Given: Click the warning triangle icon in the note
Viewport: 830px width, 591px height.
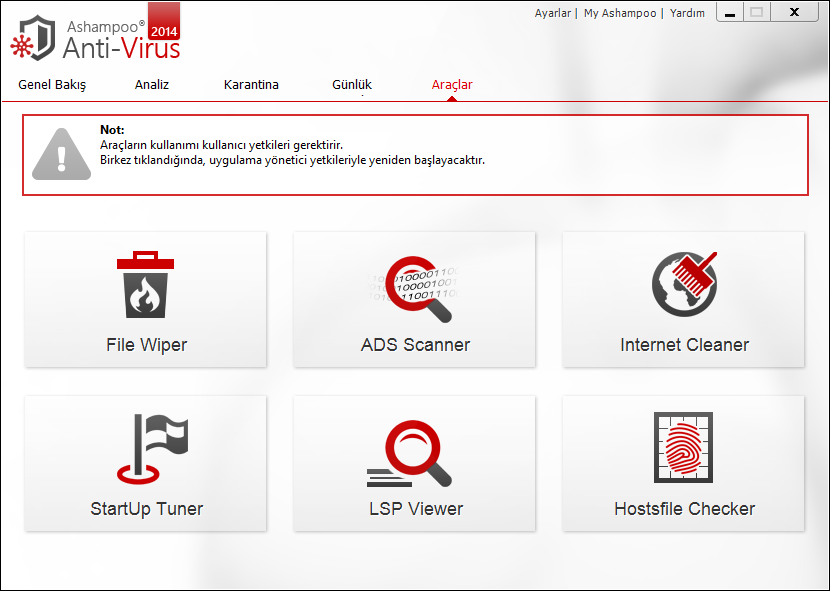Looking at the screenshot, I should click(x=61, y=154).
